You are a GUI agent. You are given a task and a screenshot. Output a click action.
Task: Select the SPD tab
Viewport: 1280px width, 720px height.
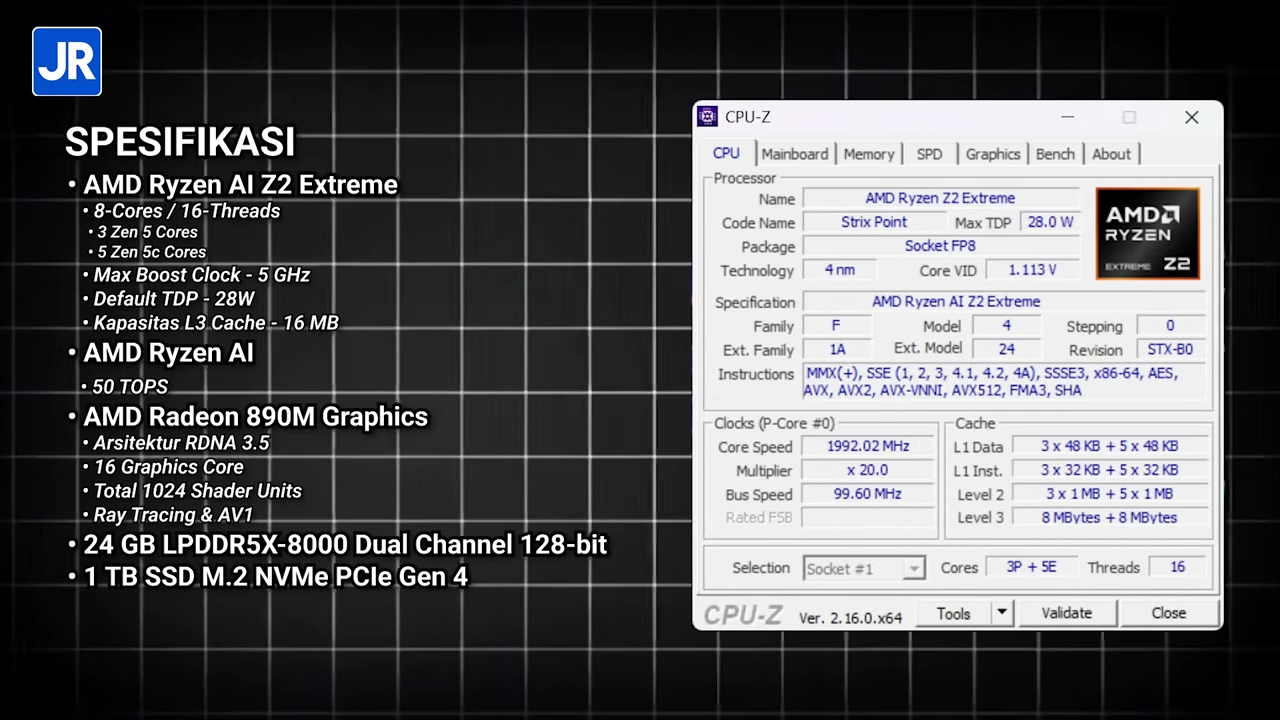[929, 154]
